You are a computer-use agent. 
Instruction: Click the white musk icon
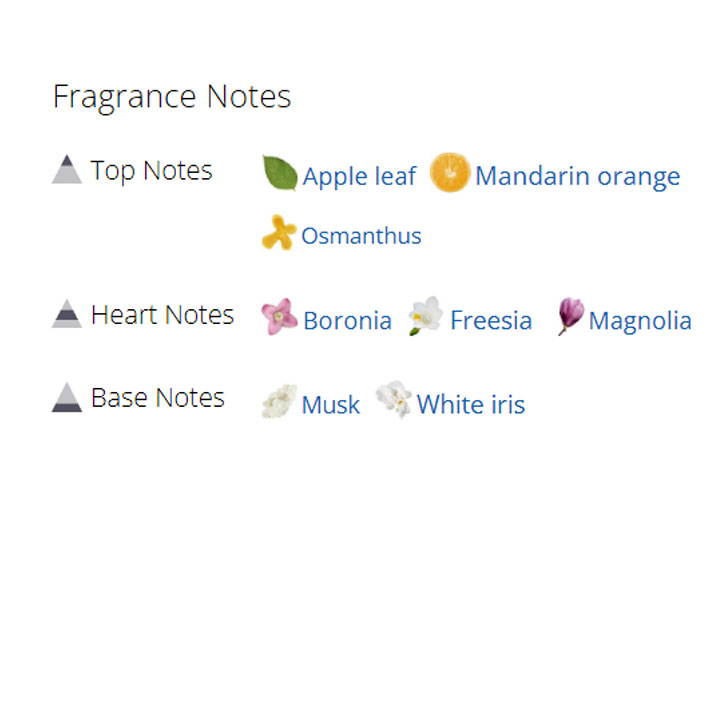click(x=279, y=401)
